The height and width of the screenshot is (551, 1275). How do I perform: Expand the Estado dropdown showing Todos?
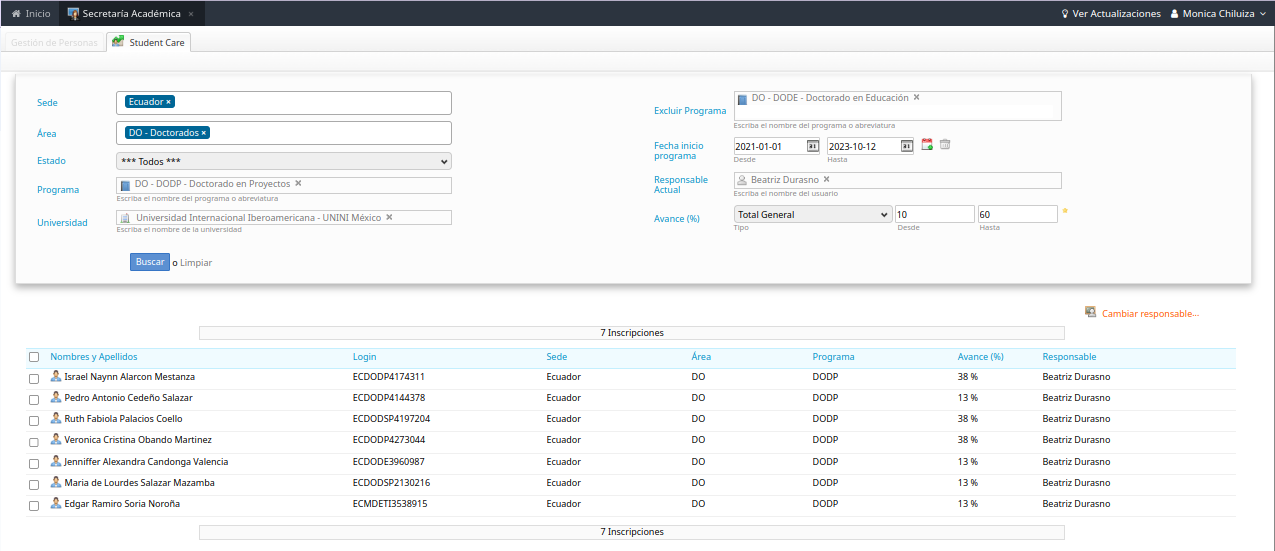284,161
